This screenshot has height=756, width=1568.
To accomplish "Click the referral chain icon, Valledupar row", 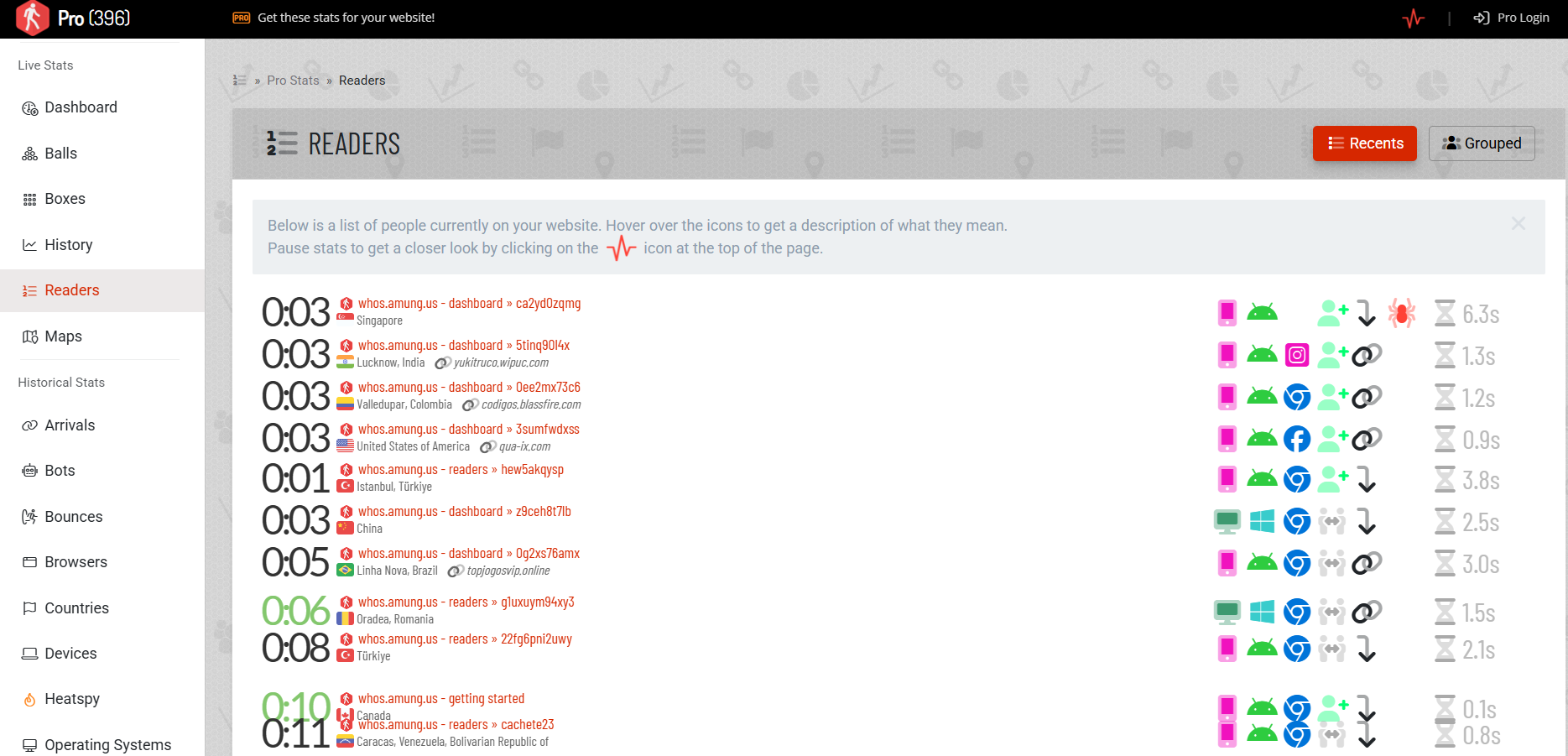I will click(1367, 397).
